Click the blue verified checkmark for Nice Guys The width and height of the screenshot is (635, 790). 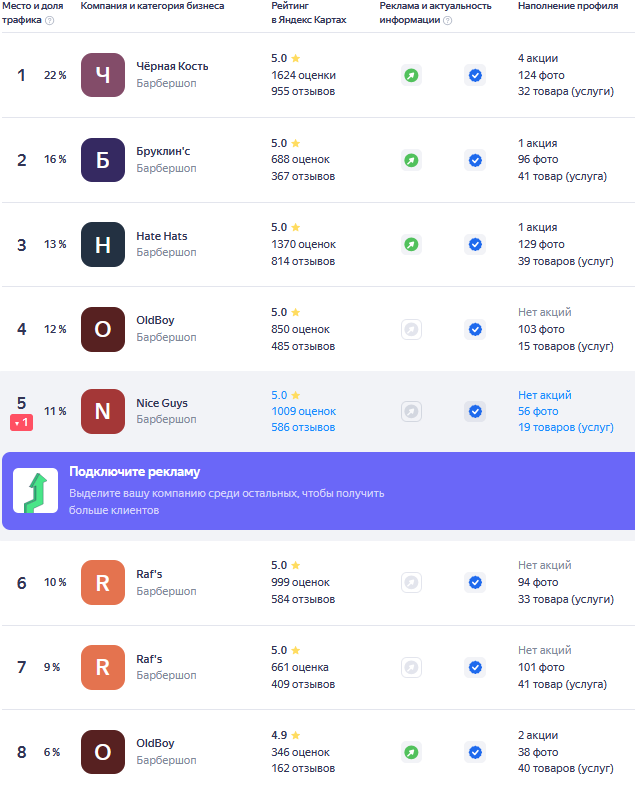pyautogui.click(x=475, y=411)
